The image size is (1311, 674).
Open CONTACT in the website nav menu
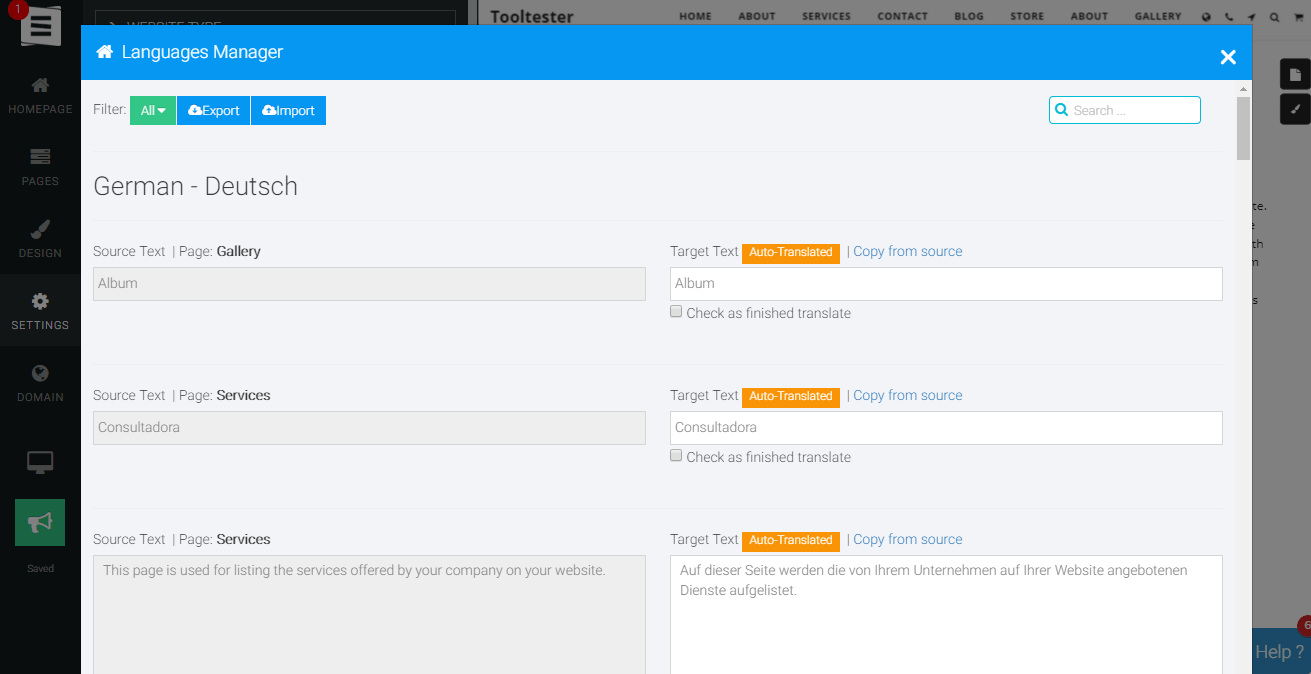click(902, 17)
